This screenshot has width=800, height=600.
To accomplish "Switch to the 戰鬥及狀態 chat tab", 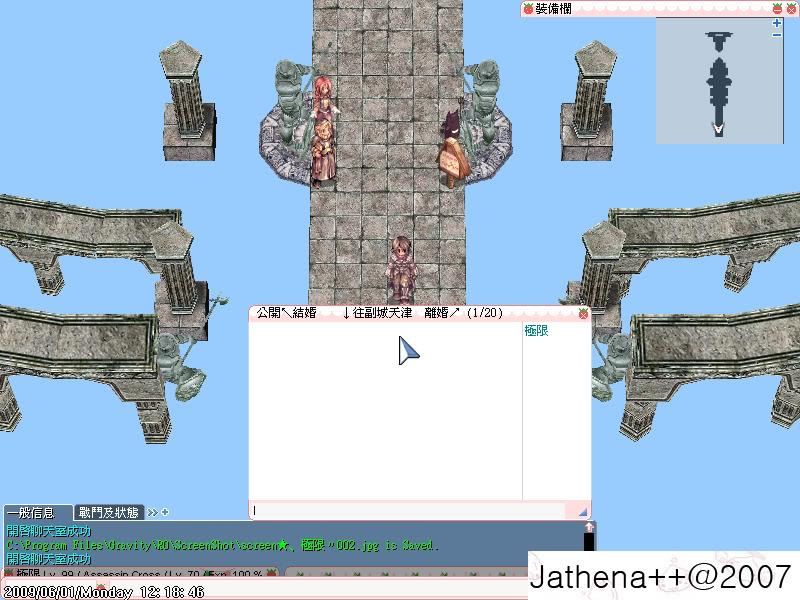I will pos(109,512).
